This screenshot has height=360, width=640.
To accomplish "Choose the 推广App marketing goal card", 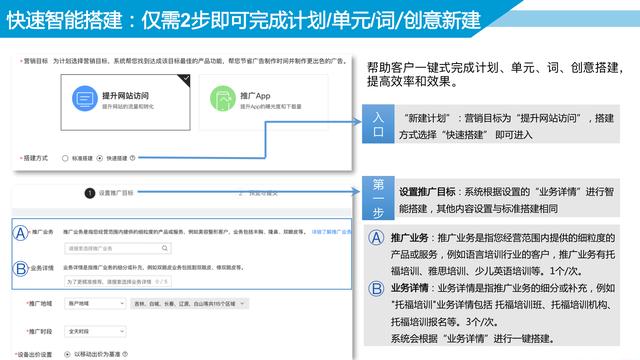I will tap(264, 102).
